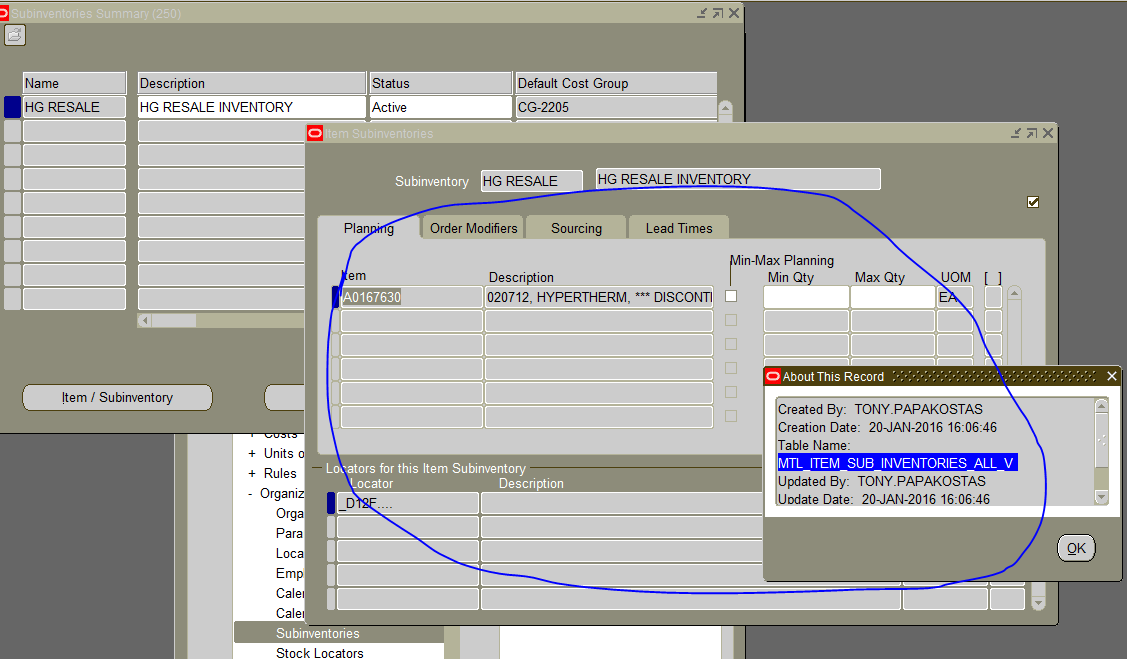Click the scroll-up arrow in the item region

click(x=1013, y=291)
